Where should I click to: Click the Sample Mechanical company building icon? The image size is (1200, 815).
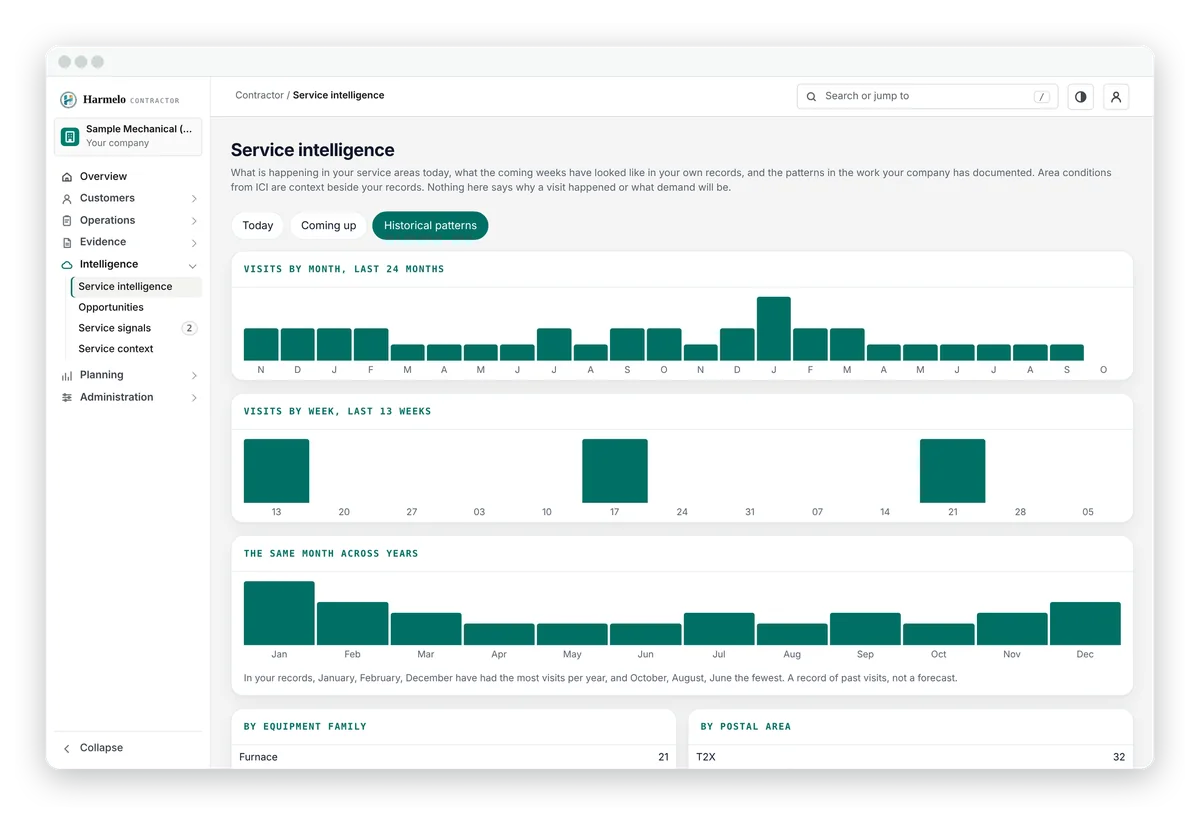coord(70,137)
